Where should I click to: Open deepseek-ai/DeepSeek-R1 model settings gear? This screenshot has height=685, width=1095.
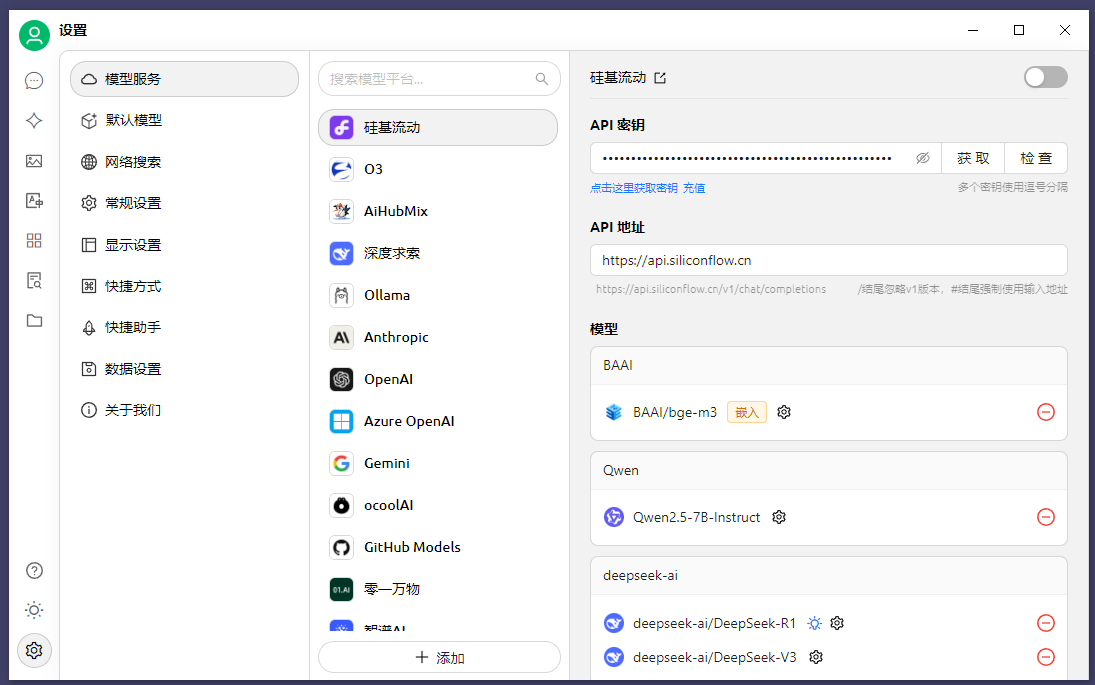pyautogui.click(x=837, y=623)
